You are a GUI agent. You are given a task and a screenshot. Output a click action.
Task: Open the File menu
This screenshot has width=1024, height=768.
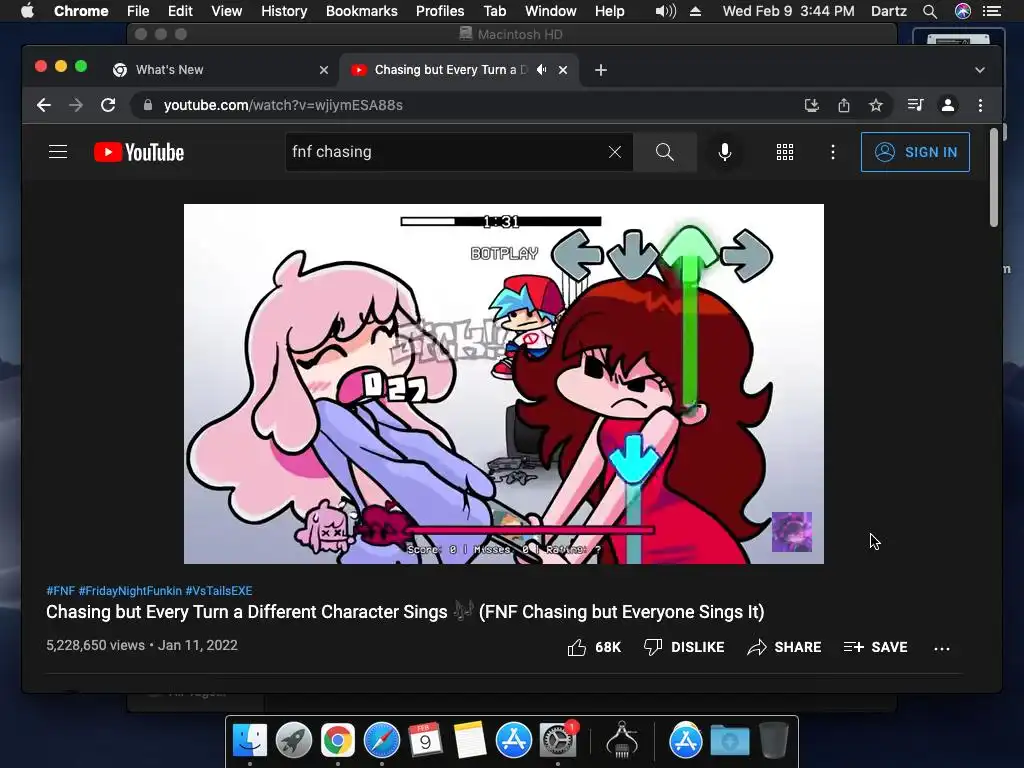138,11
